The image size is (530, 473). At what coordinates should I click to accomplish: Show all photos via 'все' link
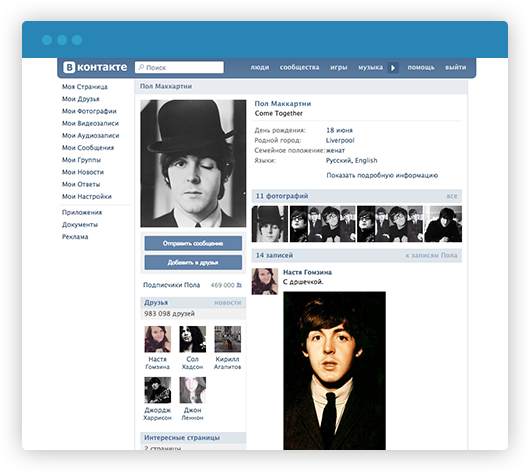(452, 196)
